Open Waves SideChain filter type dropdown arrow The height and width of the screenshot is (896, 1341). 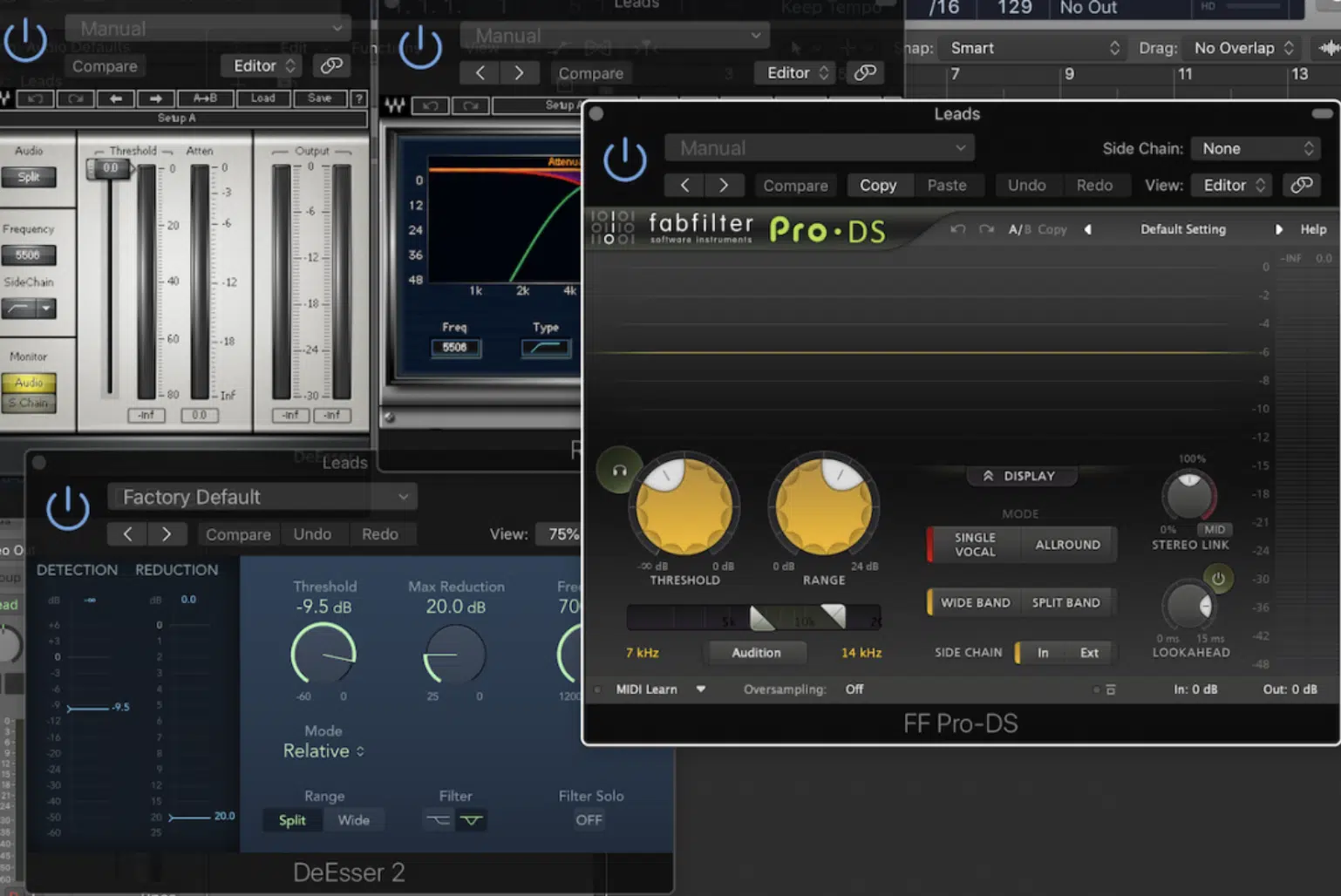[x=47, y=309]
